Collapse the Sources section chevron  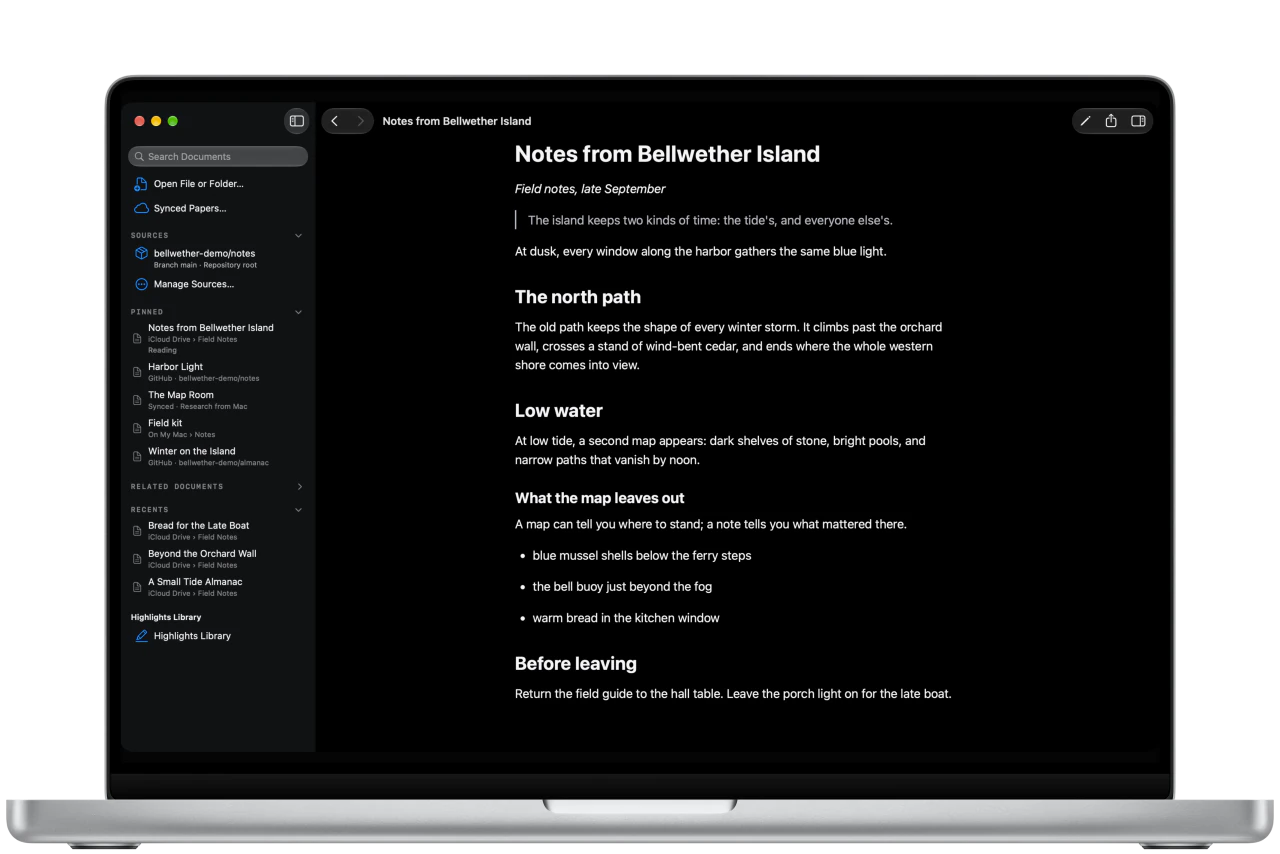pyautogui.click(x=298, y=236)
